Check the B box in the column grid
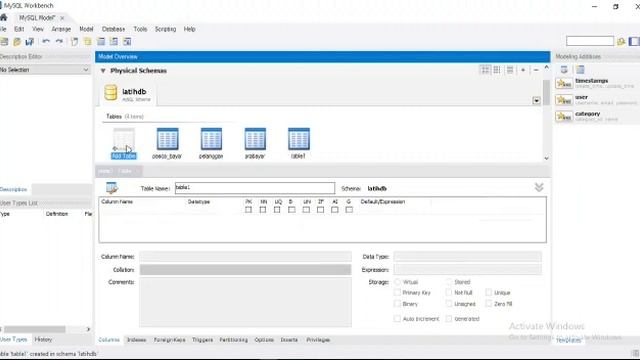Image resolution: width=640 pixels, height=360 pixels. [x=291, y=210]
